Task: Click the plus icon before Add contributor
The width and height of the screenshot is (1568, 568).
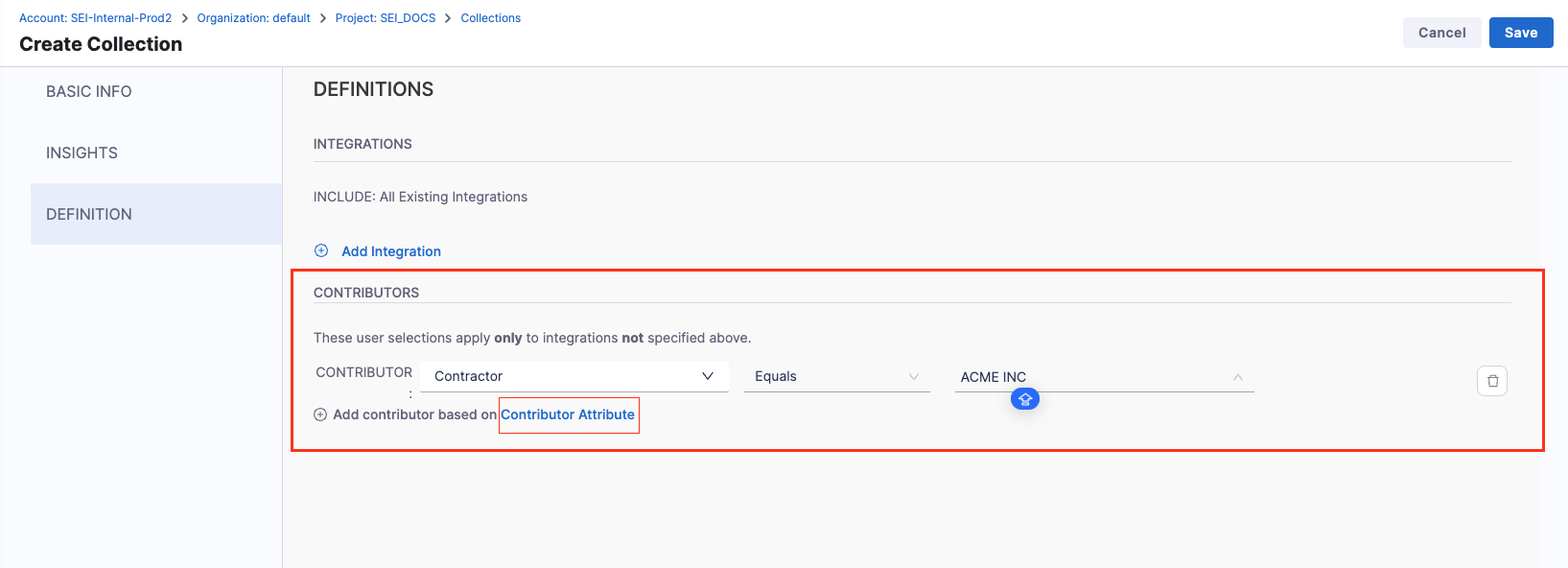Action: pos(320,414)
